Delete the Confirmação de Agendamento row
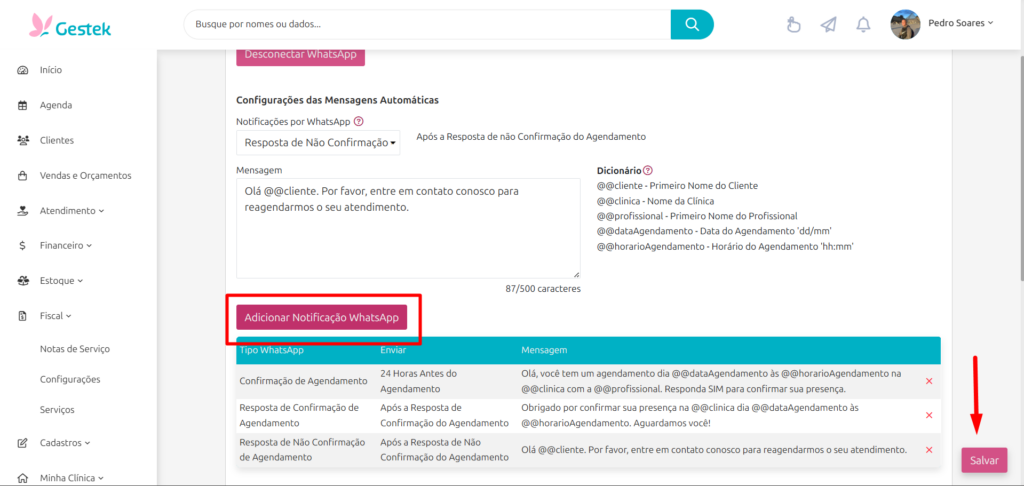This screenshot has width=1024, height=486. click(929, 381)
